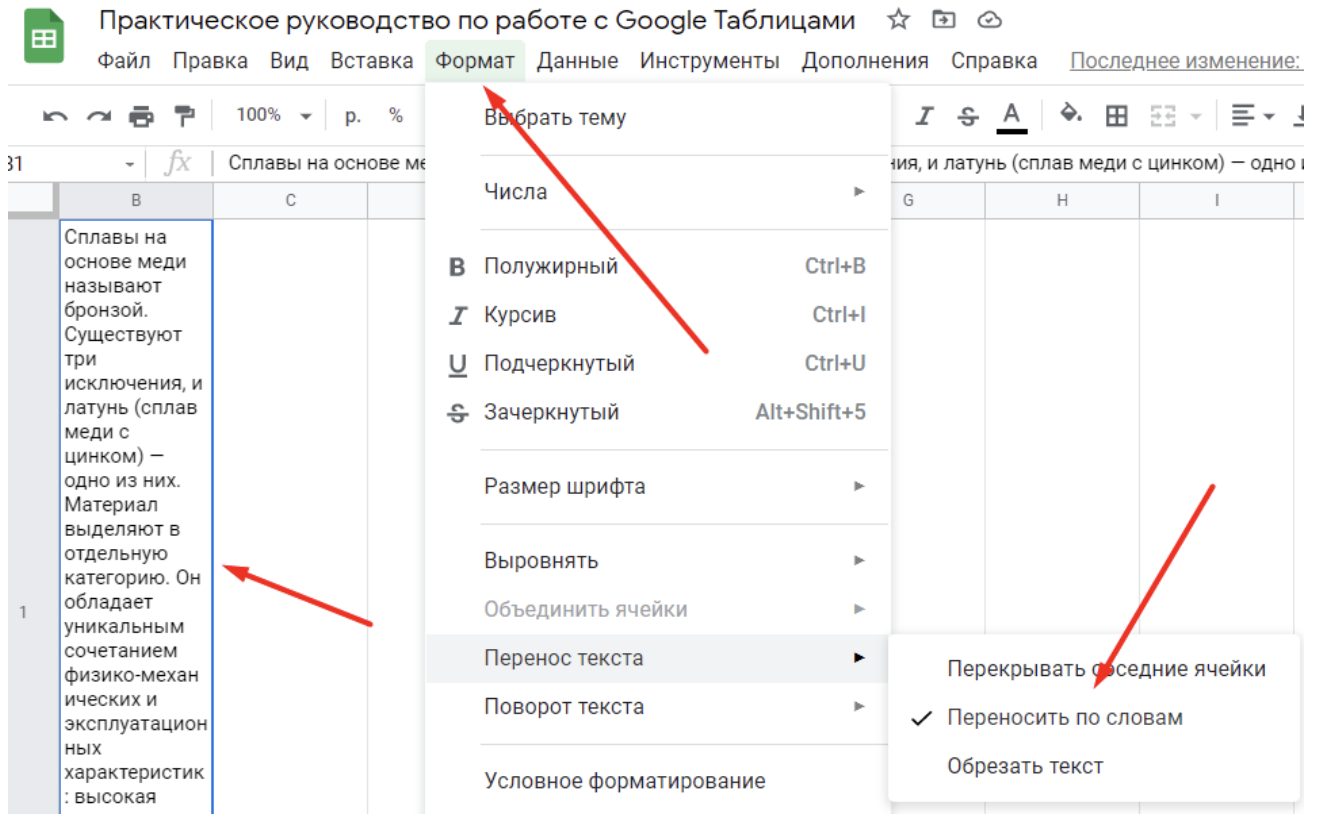Redo the action using the toolbar
This screenshot has height=824, width=1318.
point(98,116)
